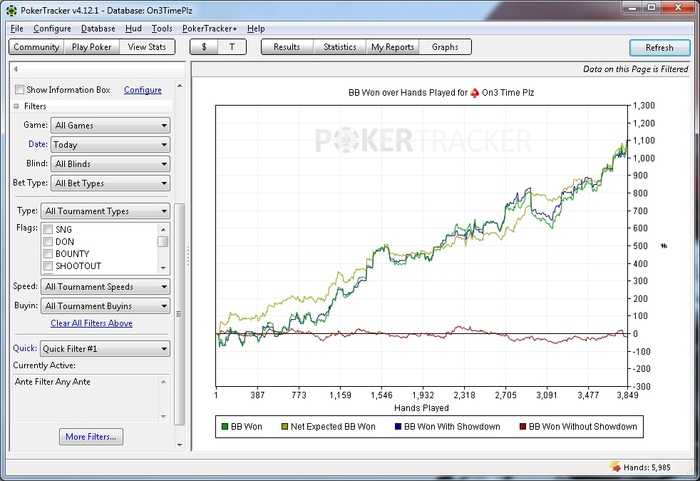Open the Hud menu
Viewport: 700px width, 481px height.
(x=133, y=29)
